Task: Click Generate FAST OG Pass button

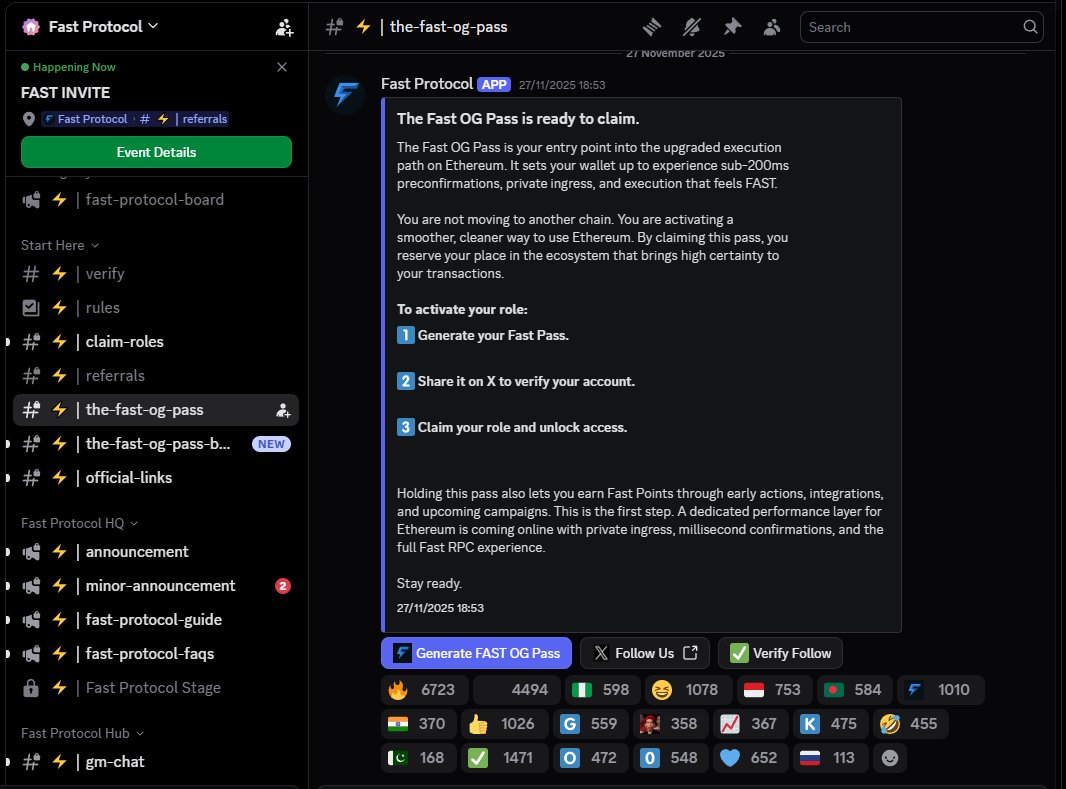Action: point(476,653)
